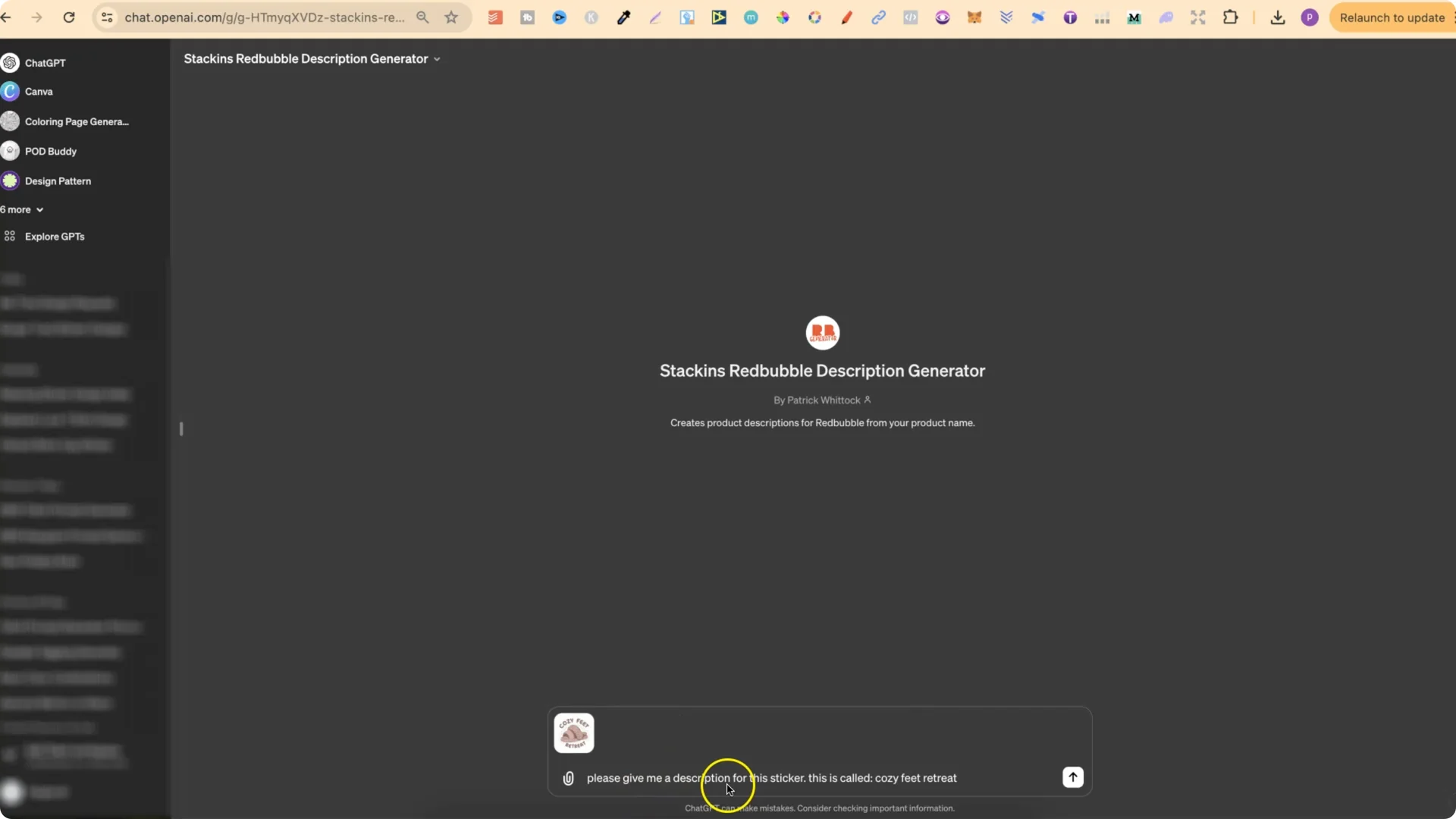Select Design Pattern from the sidebar
The image size is (1456, 819).
tap(57, 180)
